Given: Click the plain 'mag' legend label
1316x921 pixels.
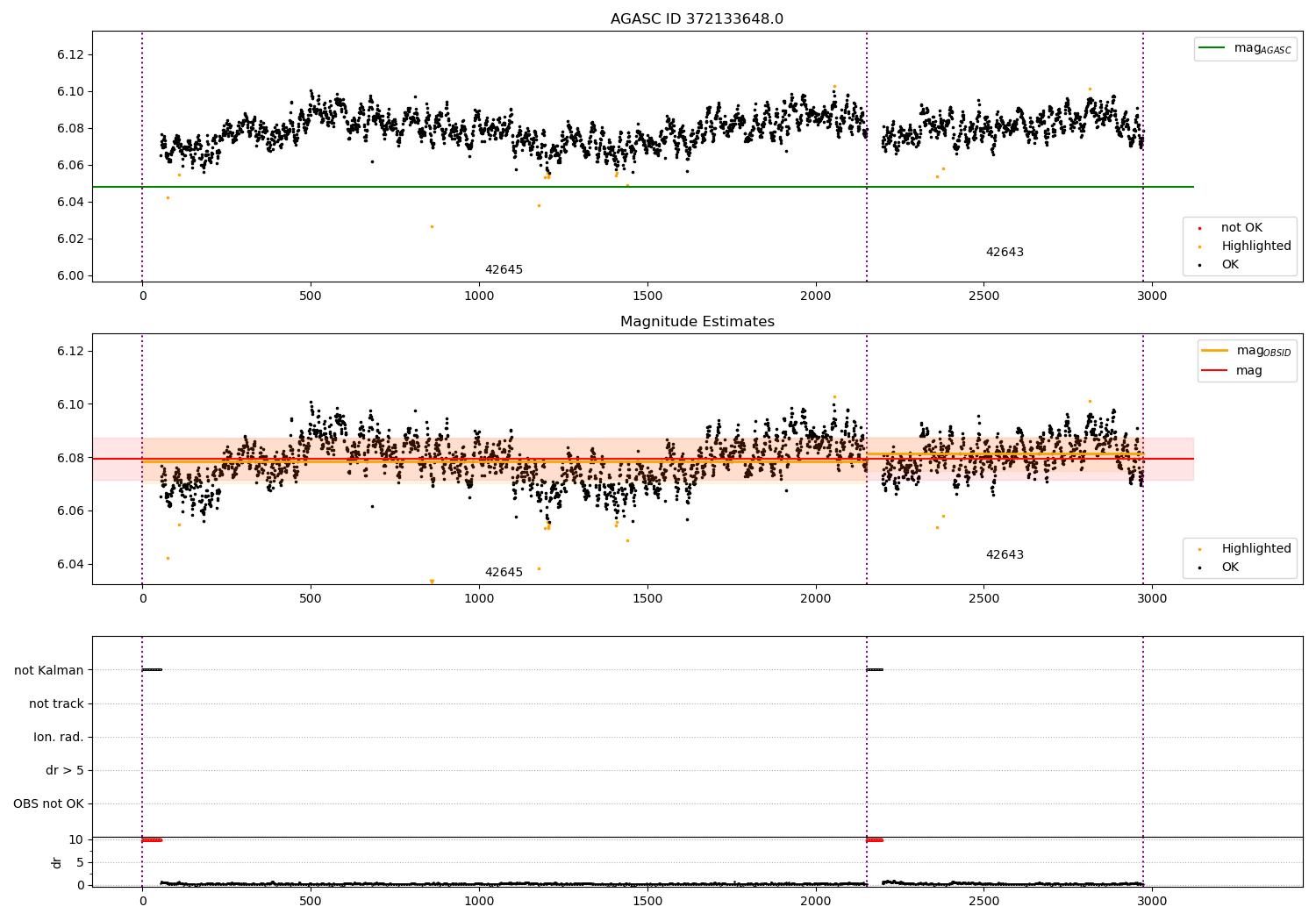Looking at the screenshot, I should coord(1249,371).
